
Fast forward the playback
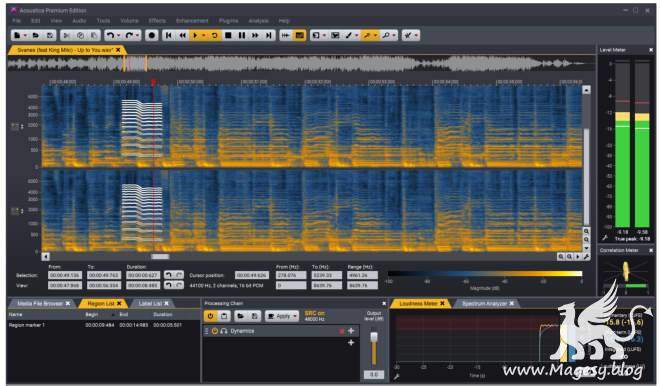coord(255,36)
